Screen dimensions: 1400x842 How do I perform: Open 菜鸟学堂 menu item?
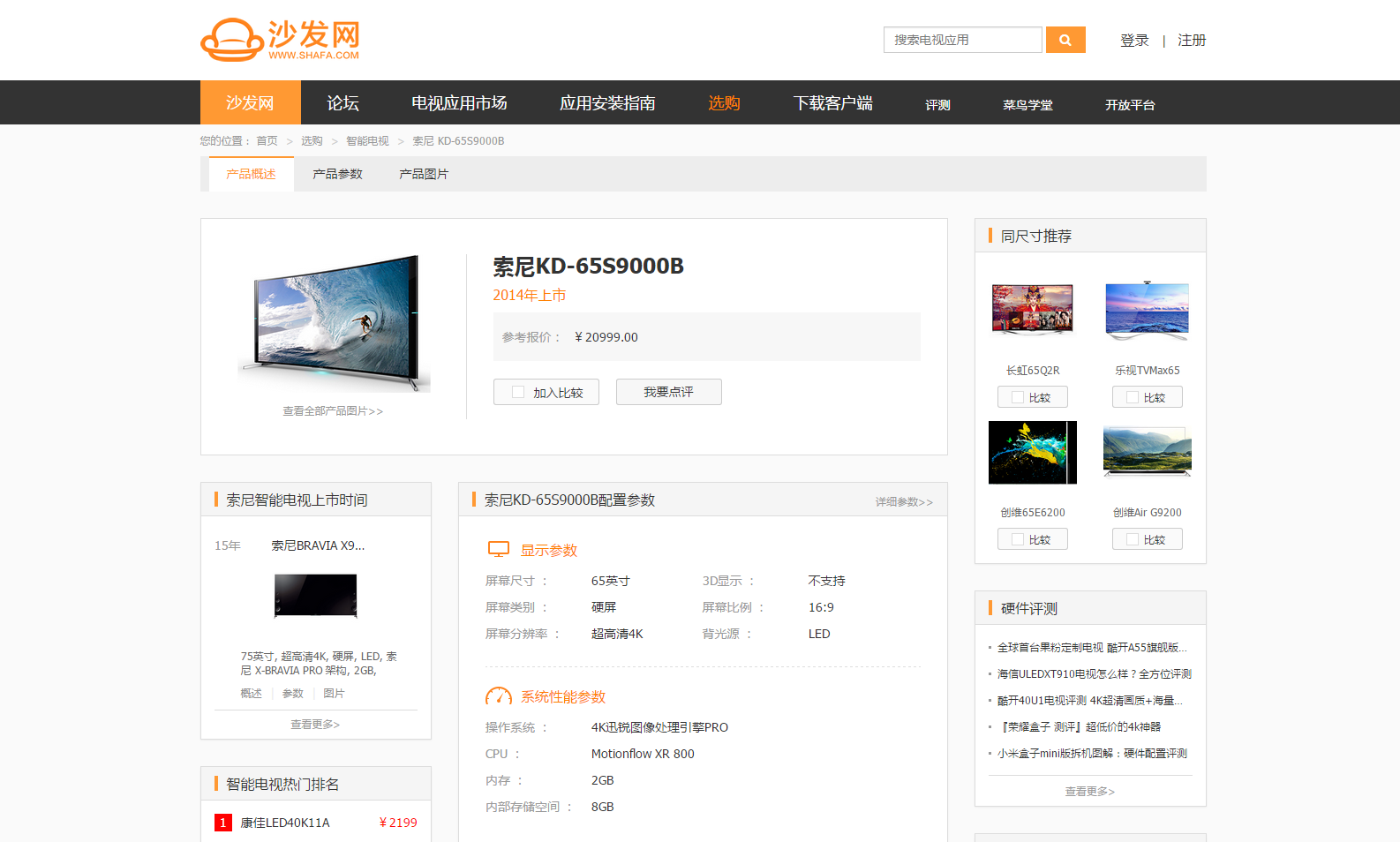[1027, 105]
